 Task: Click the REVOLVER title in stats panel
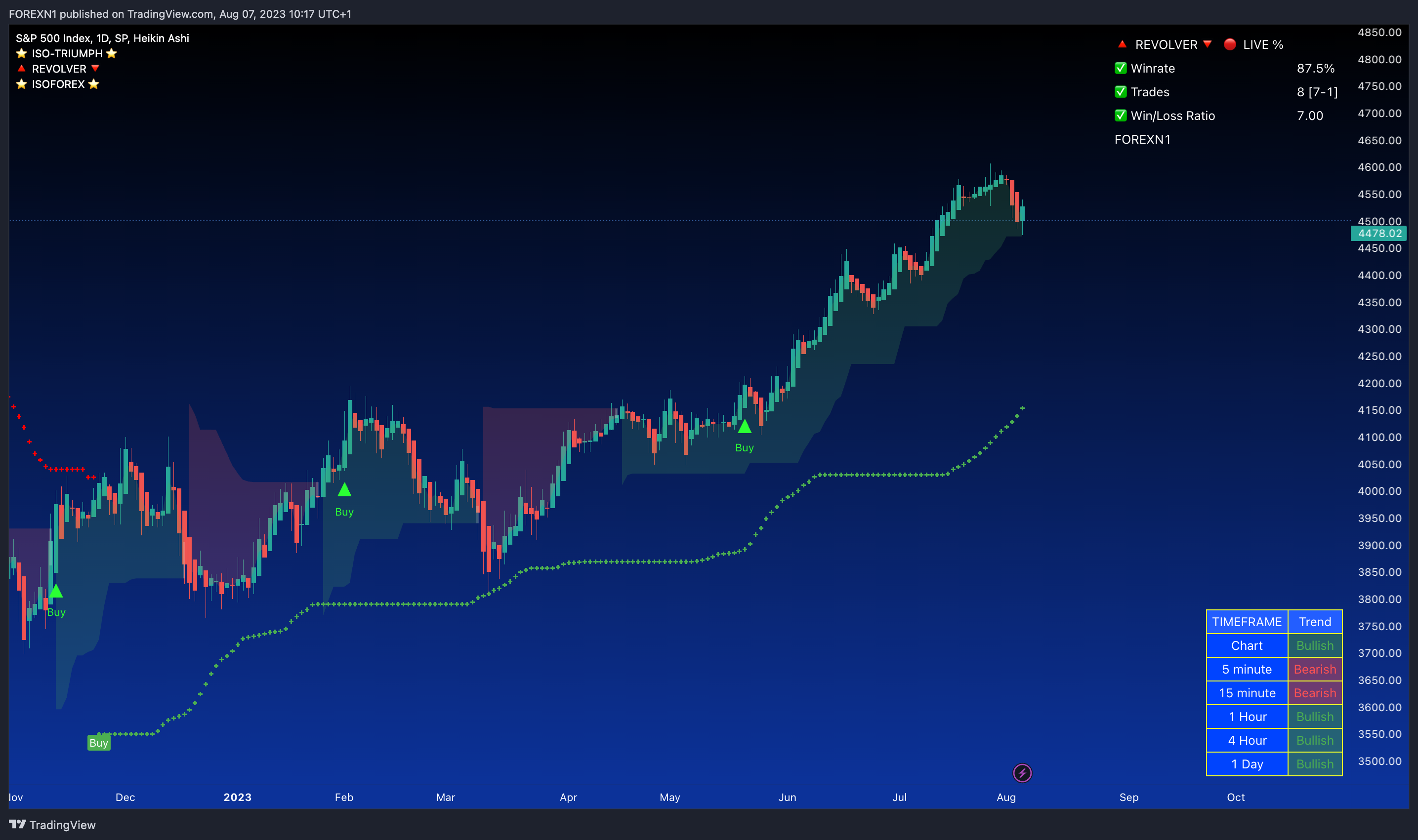tap(1166, 44)
